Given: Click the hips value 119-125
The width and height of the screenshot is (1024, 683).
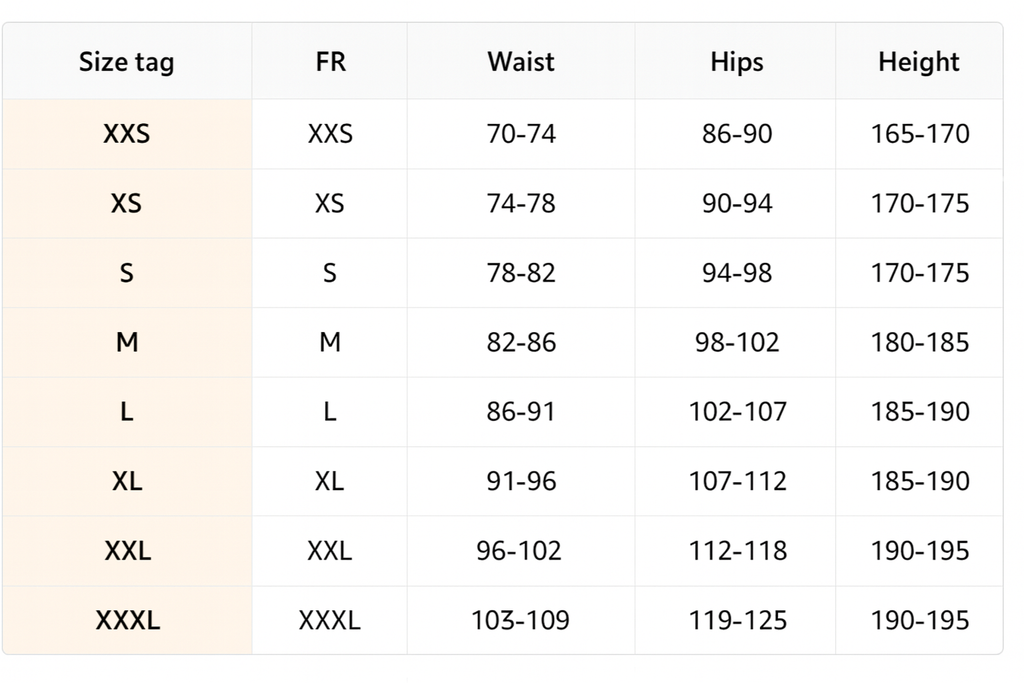Looking at the screenshot, I should [737, 621].
